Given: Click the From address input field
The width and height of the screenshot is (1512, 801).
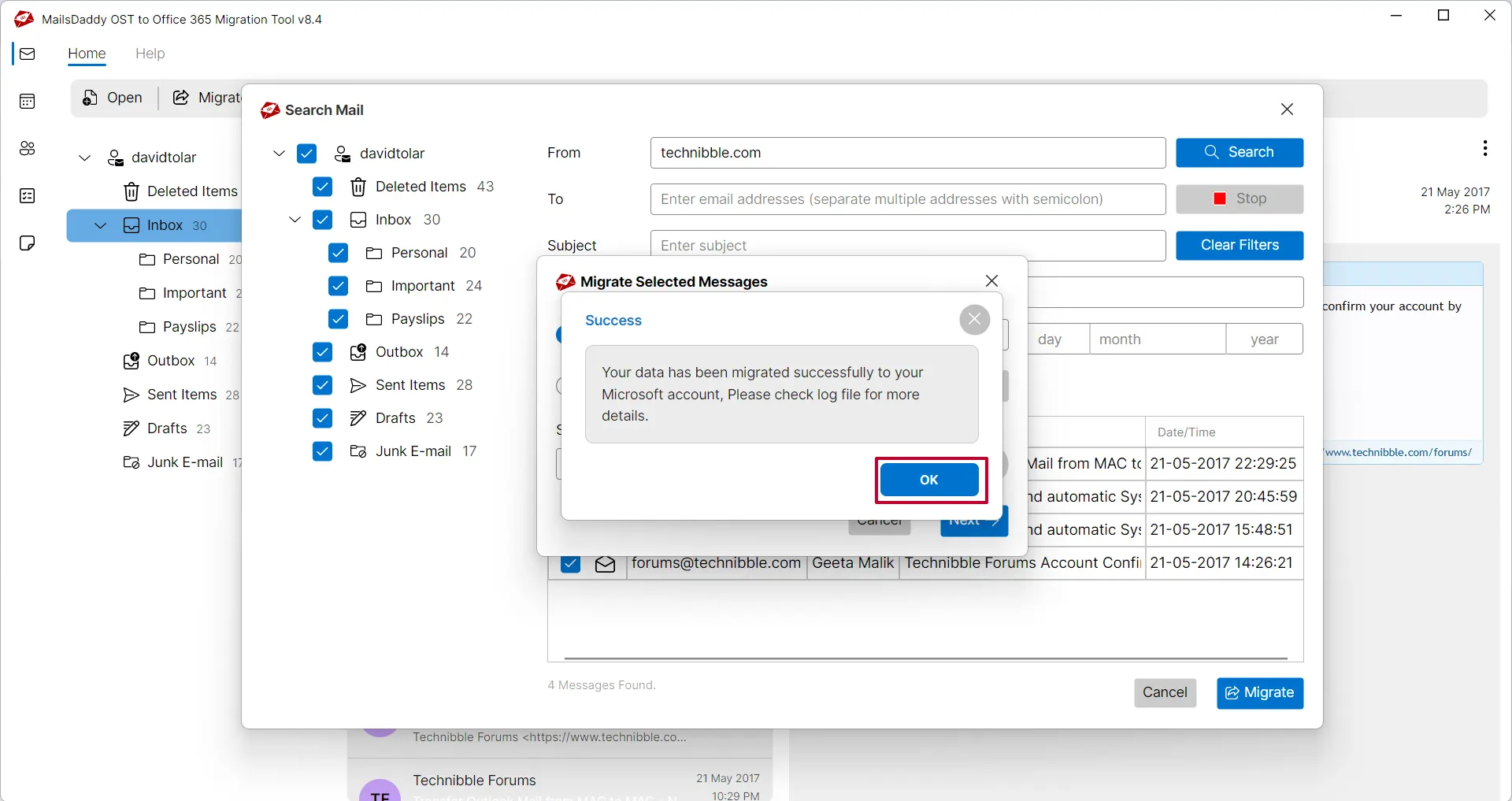Looking at the screenshot, I should [907, 153].
